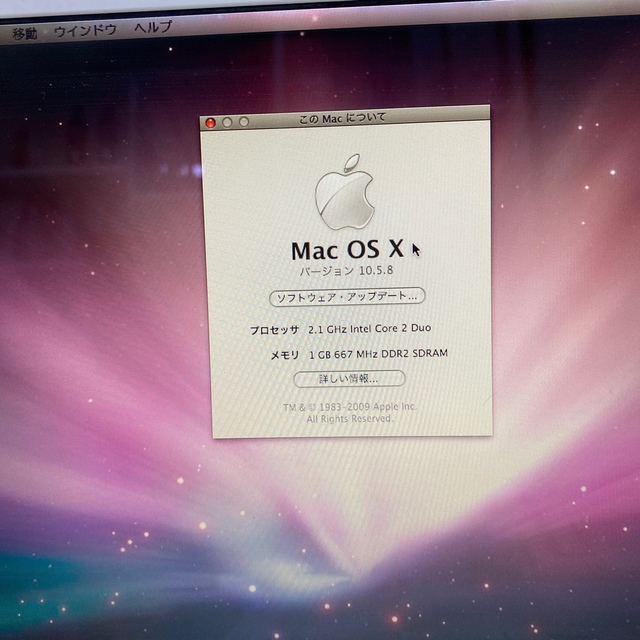This screenshot has width=640, height=640.
Task: Click the バージョン 10.5.8 text
Action: (347, 271)
